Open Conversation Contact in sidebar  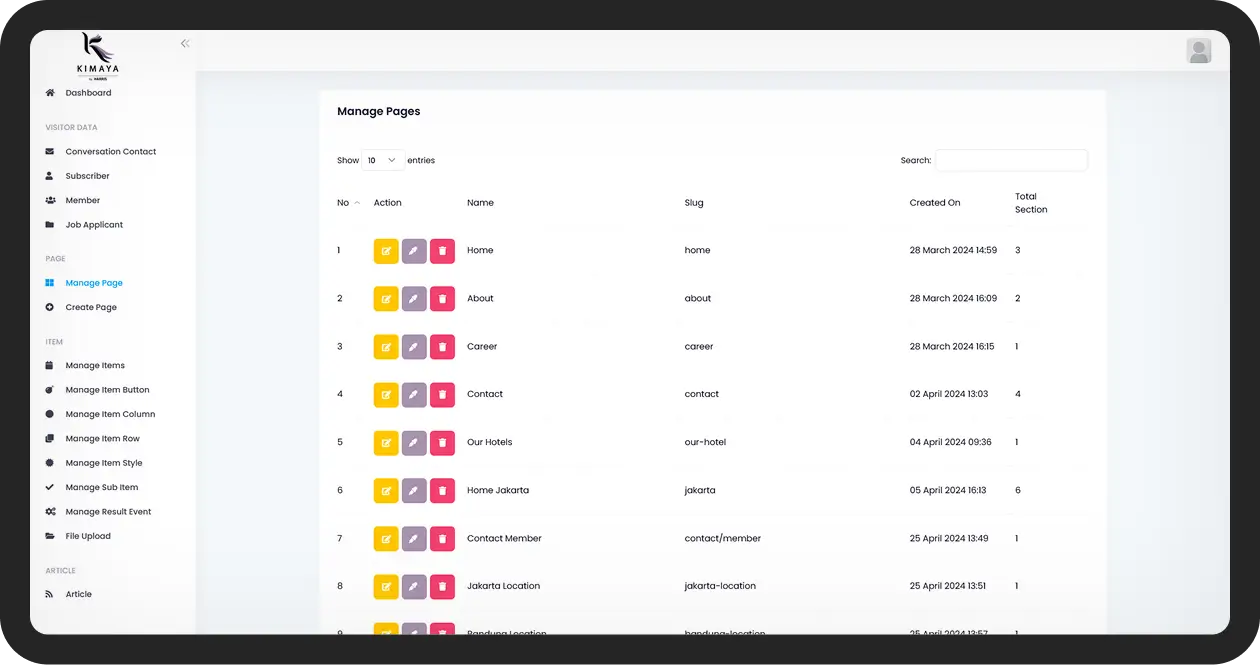click(110, 152)
